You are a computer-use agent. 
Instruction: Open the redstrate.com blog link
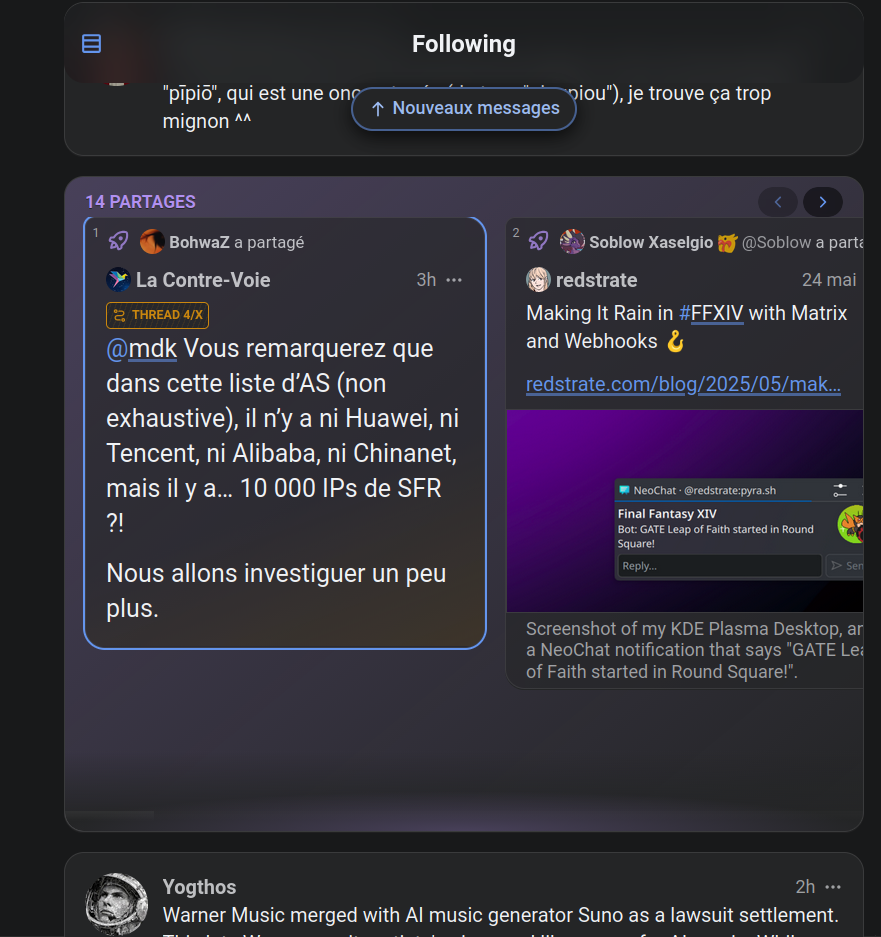point(683,384)
